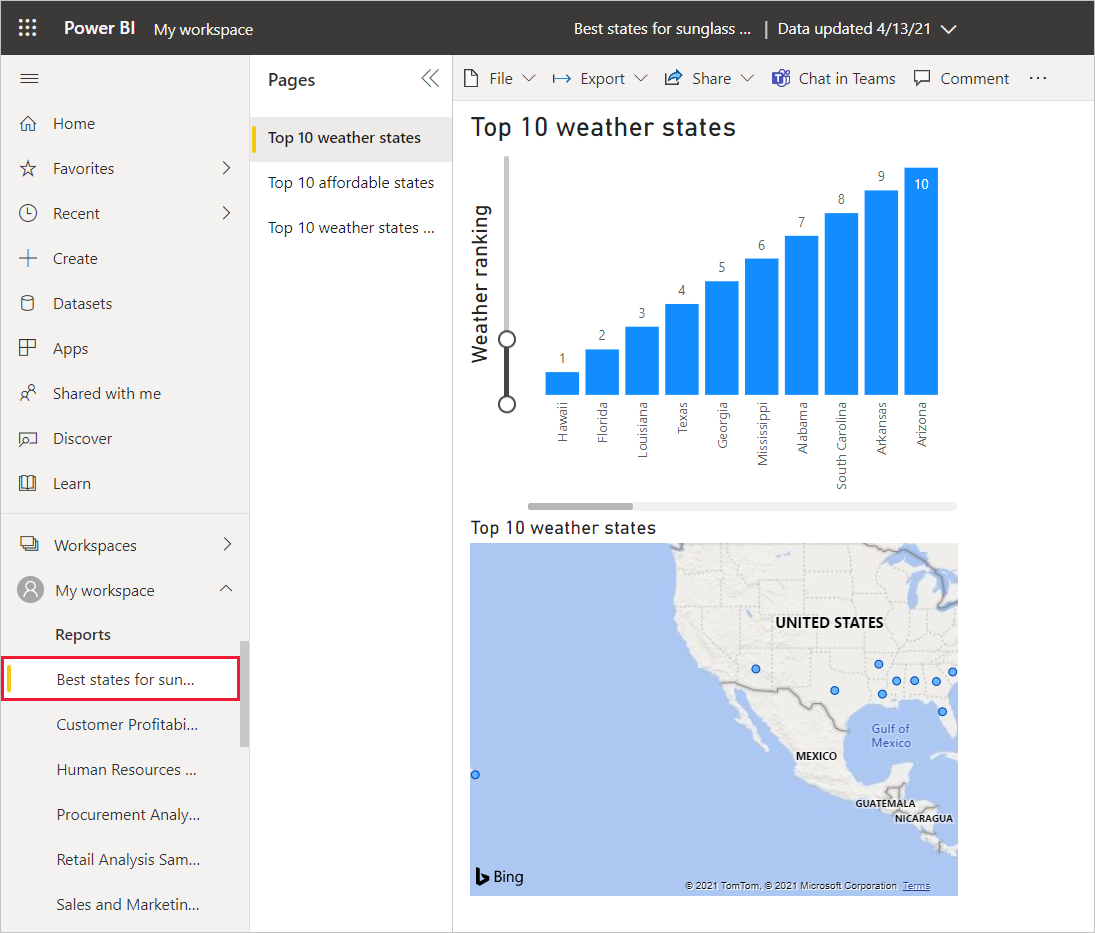Click Chat in Teams button
This screenshot has width=1095, height=933.
click(x=834, y=78)
